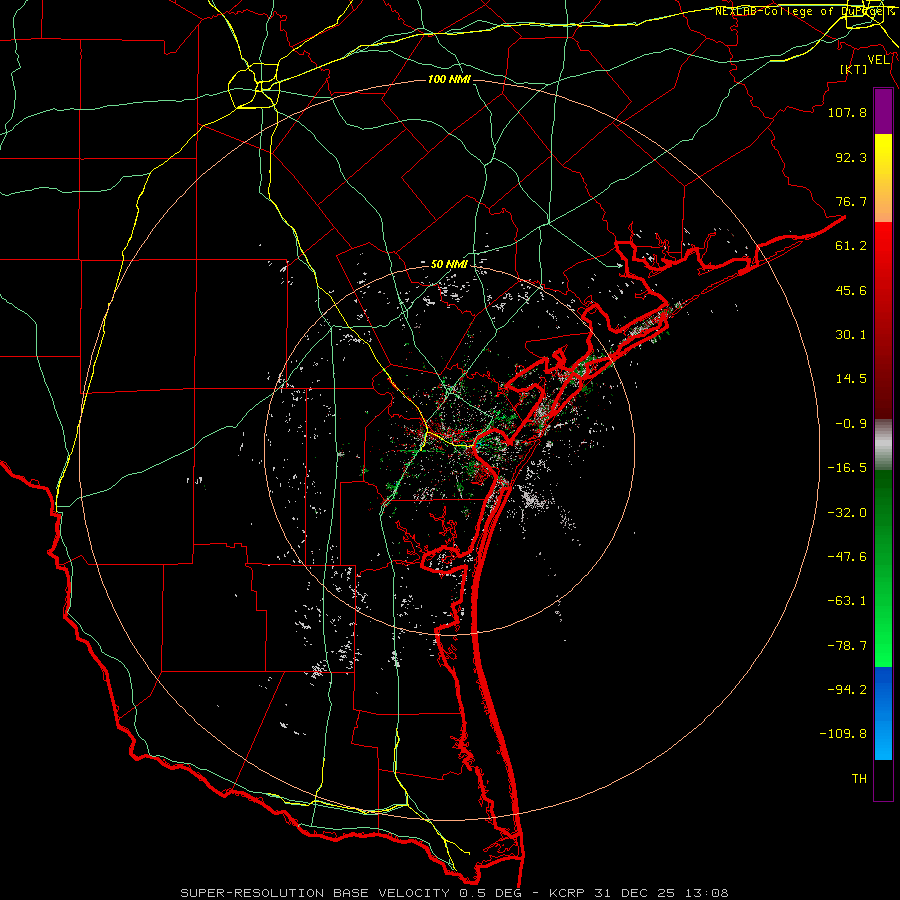
Task: Click the -0.9 velocity scale value
Action: (x=851, y=424)
